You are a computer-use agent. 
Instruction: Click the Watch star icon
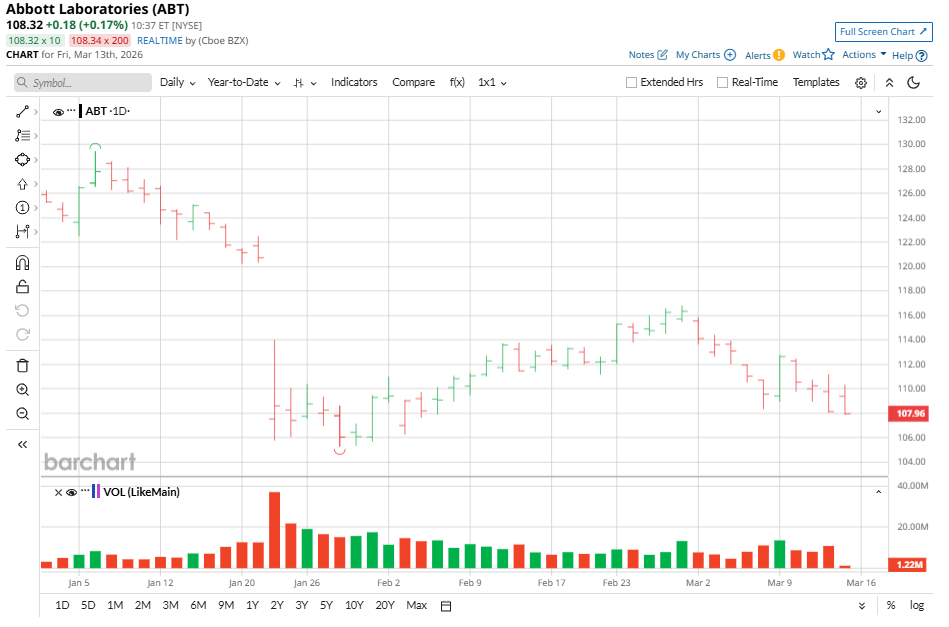[829, 54]
